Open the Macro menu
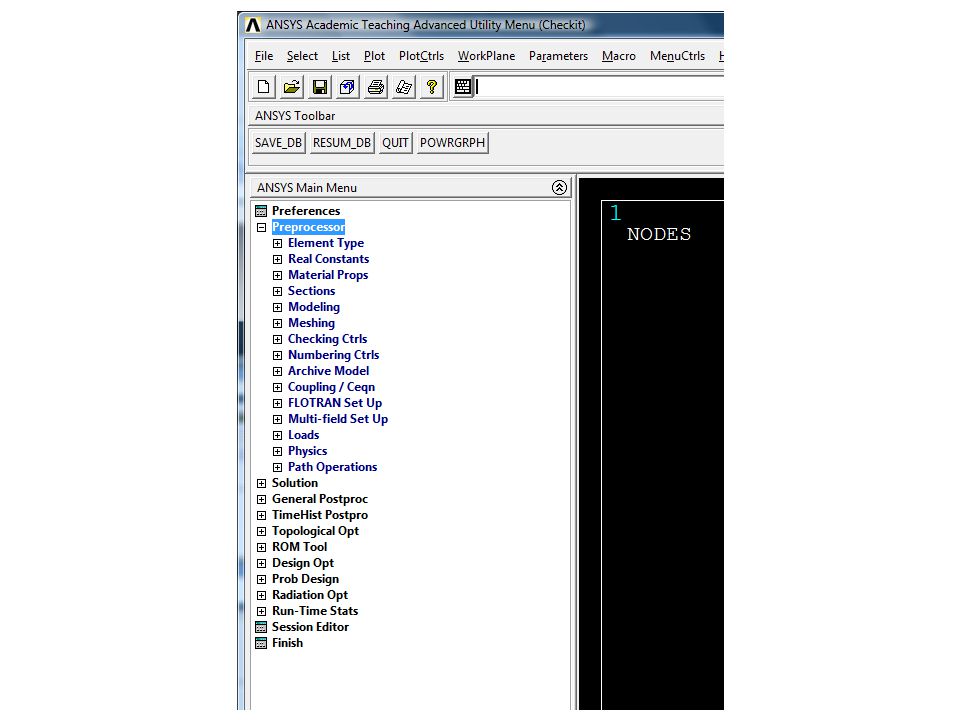The width and height of the screenshot is (960, 720). tap(618, 56)
